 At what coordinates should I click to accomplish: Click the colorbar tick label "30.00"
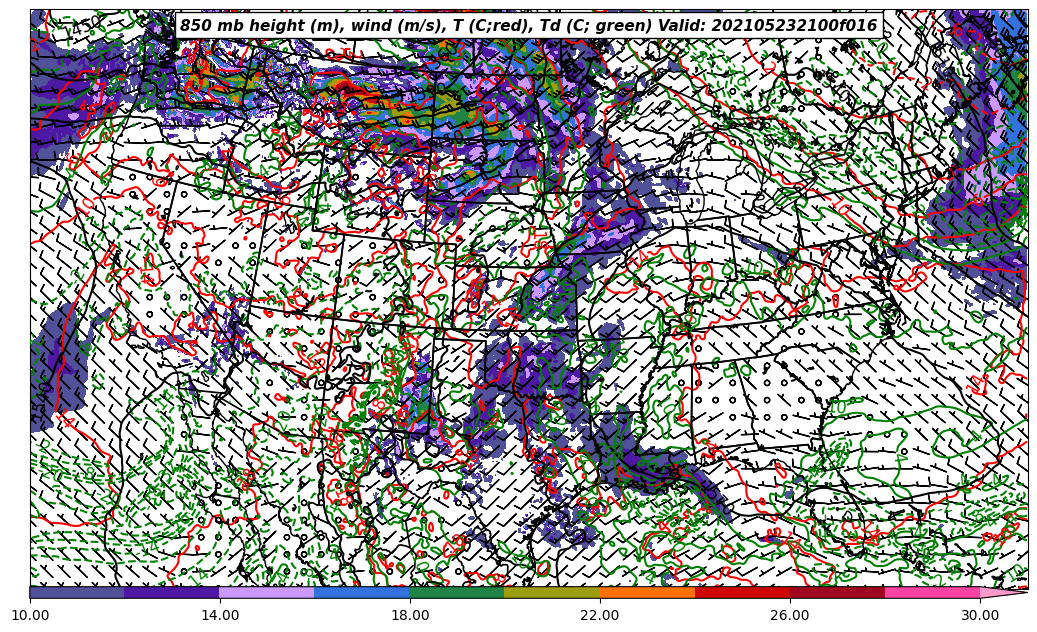click(980, 615)
